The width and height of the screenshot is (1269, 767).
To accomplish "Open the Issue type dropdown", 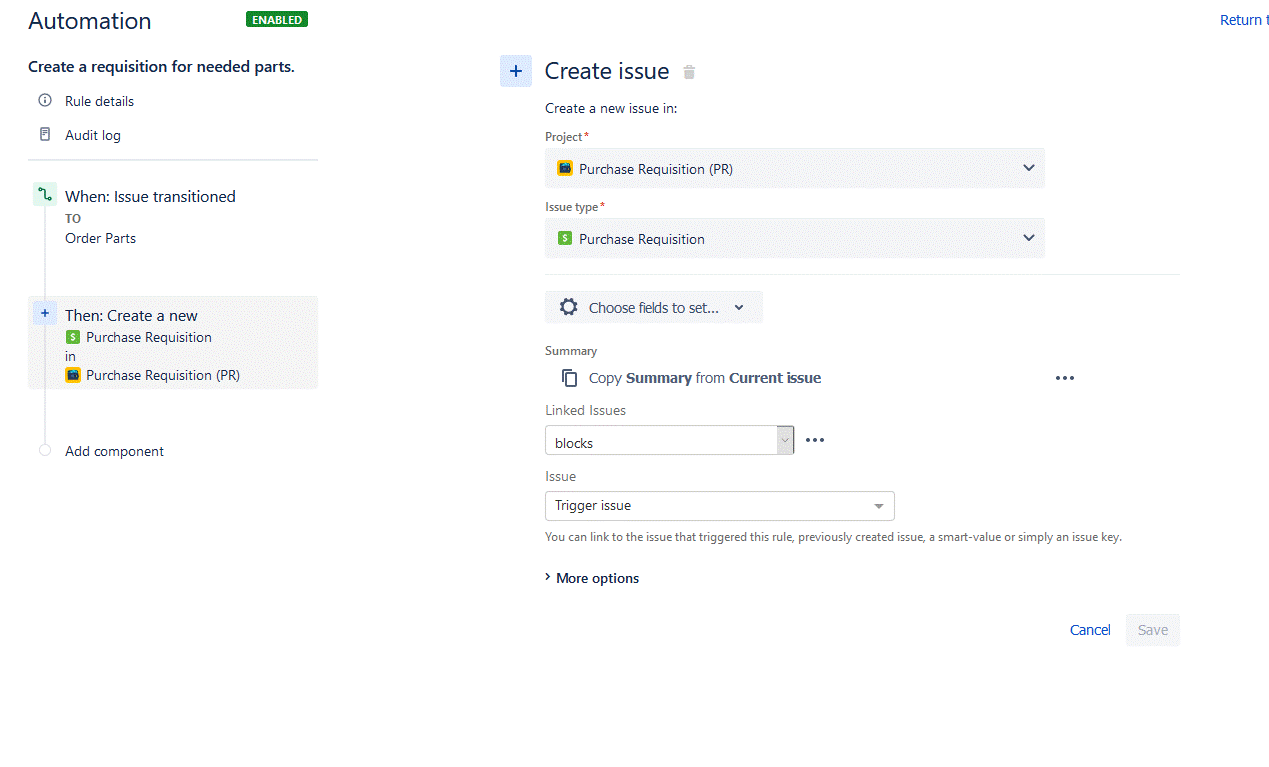I will click(795, 238).
